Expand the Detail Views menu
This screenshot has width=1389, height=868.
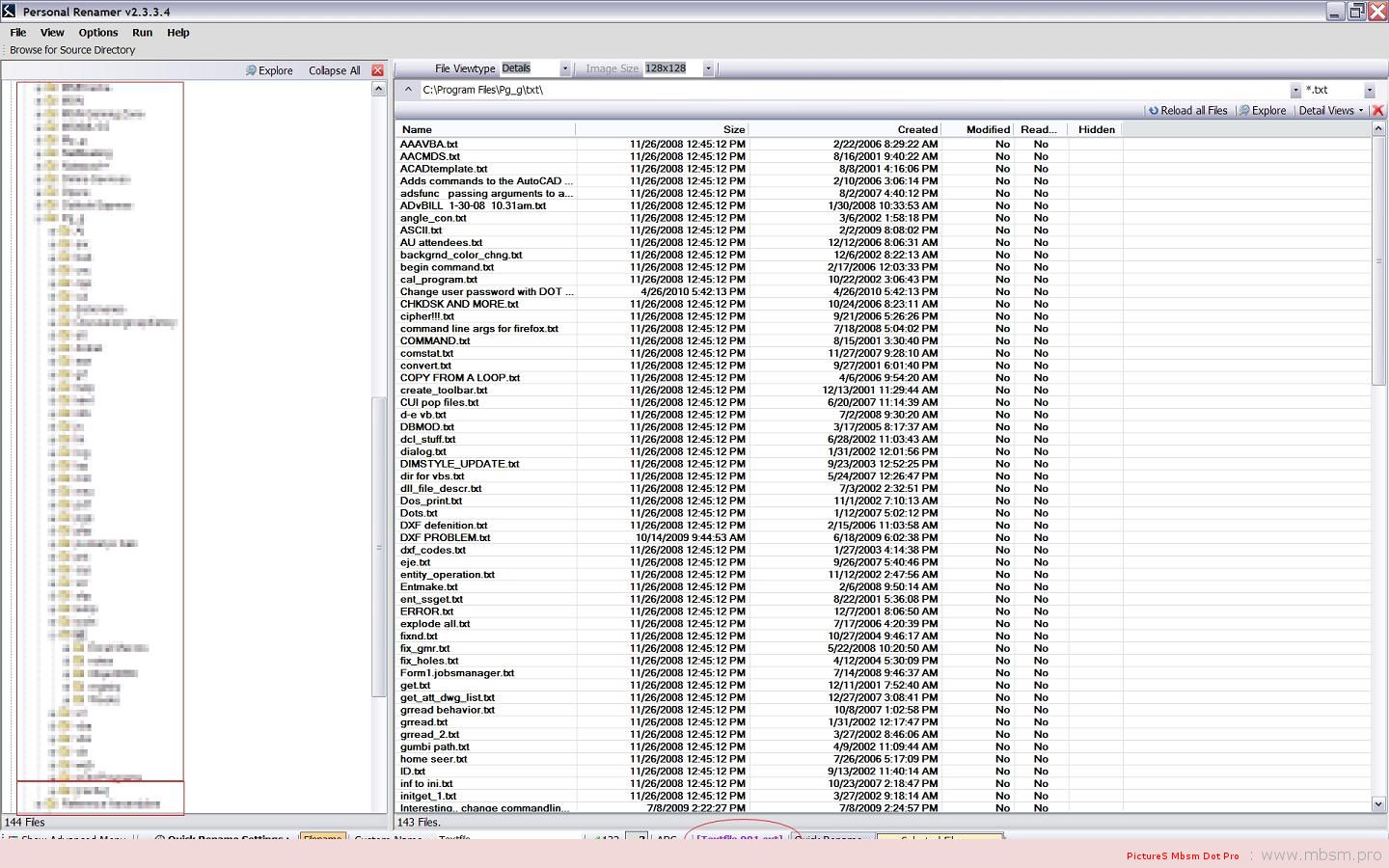pyautogui.click(x=1331, y=111)
